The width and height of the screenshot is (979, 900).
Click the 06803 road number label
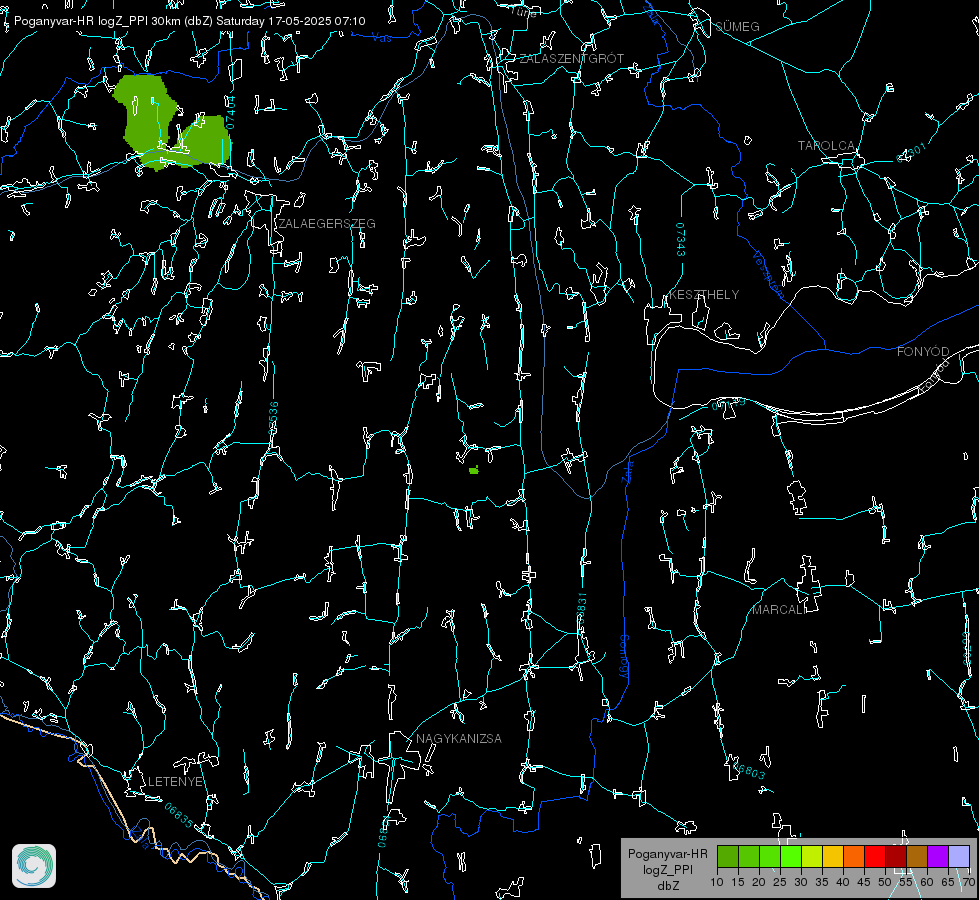(749, 771)
